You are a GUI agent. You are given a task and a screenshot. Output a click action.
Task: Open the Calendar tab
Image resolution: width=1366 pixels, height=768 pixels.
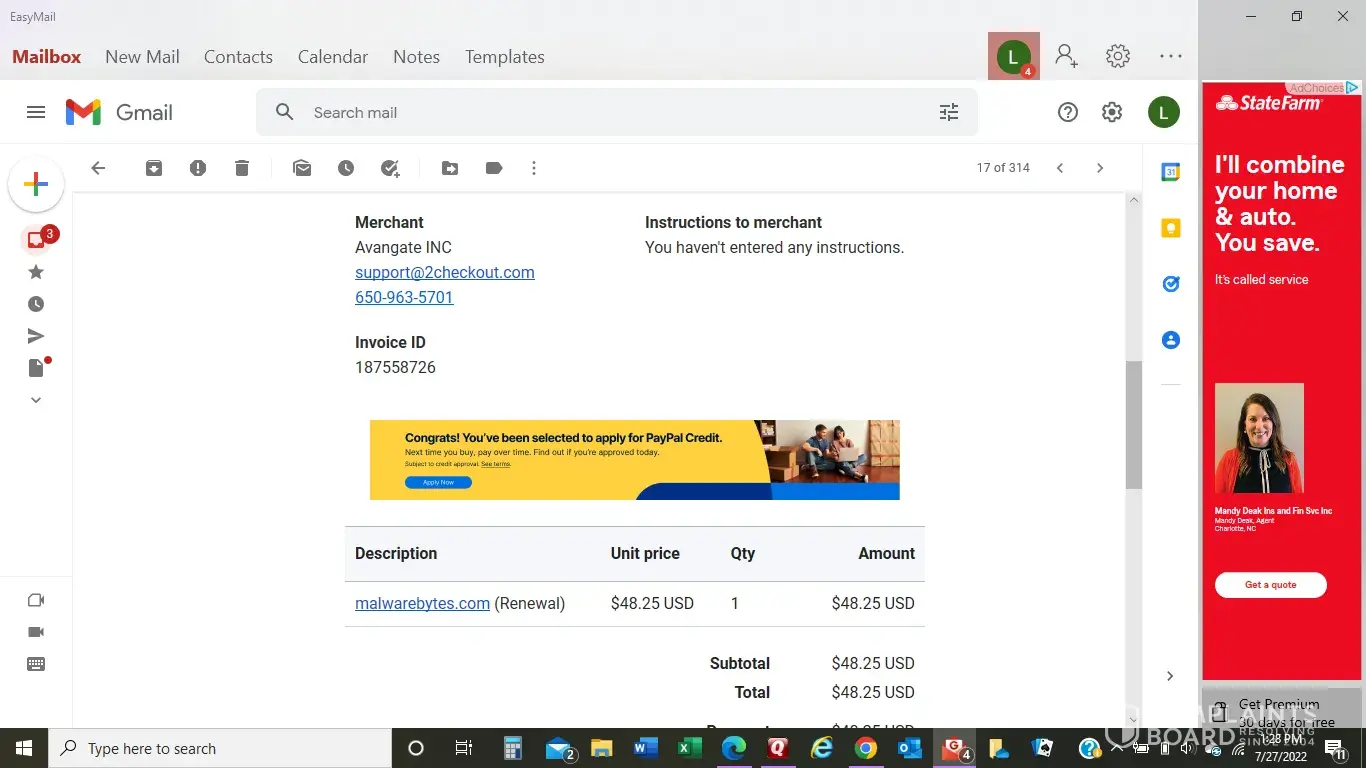click(333, 57)
